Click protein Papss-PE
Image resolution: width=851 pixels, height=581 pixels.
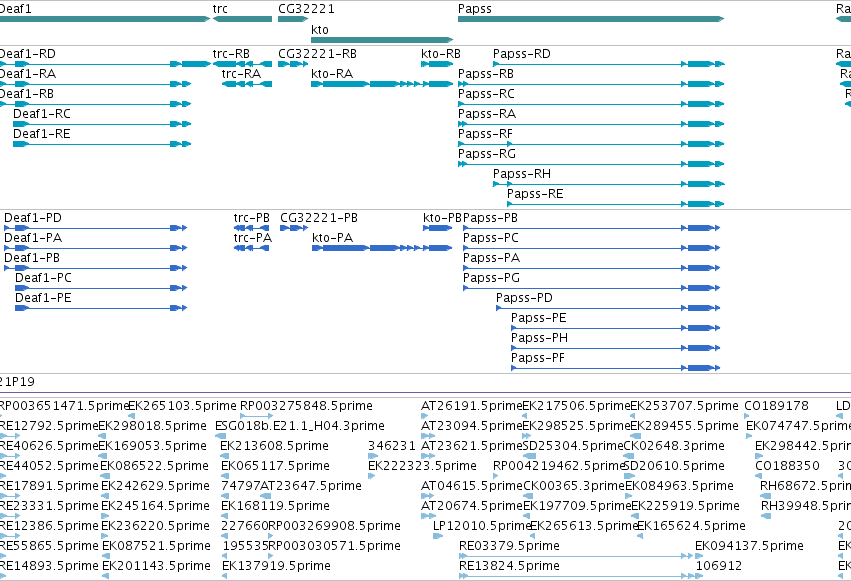click(615, 328)
